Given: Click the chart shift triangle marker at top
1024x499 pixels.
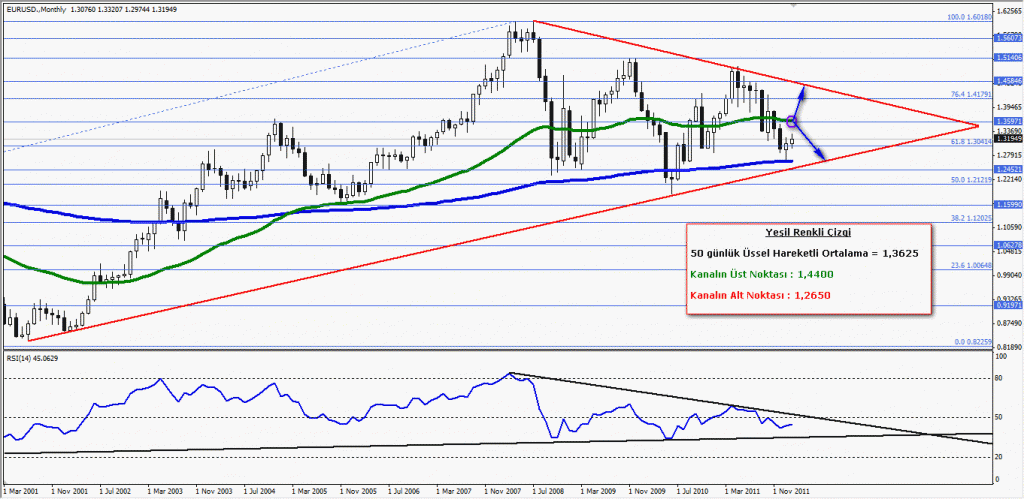Looking at the screenshot, I should point(792,5).
